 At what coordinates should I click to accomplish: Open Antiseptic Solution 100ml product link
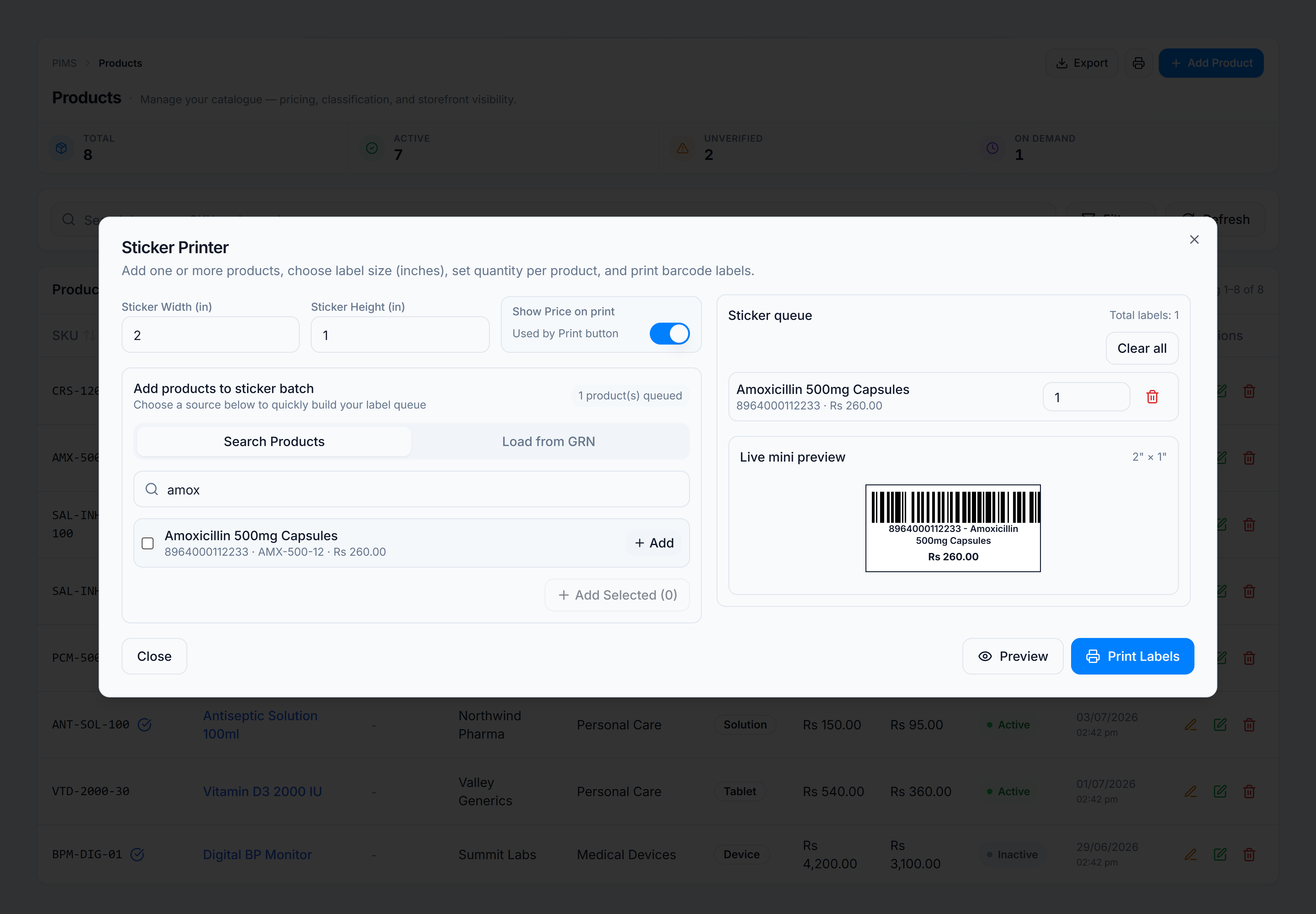[x=260, y=724]
